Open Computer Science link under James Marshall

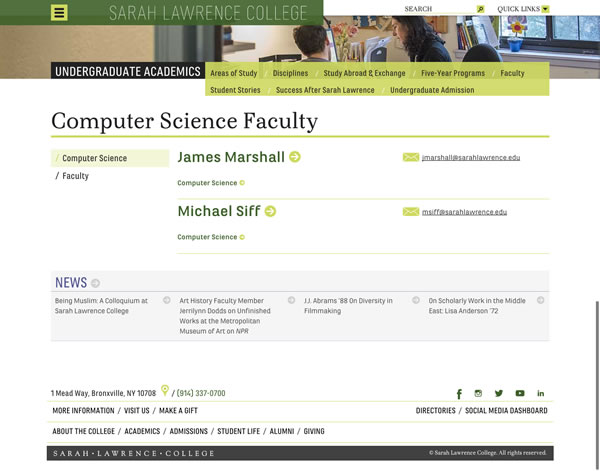pos(207,183)
